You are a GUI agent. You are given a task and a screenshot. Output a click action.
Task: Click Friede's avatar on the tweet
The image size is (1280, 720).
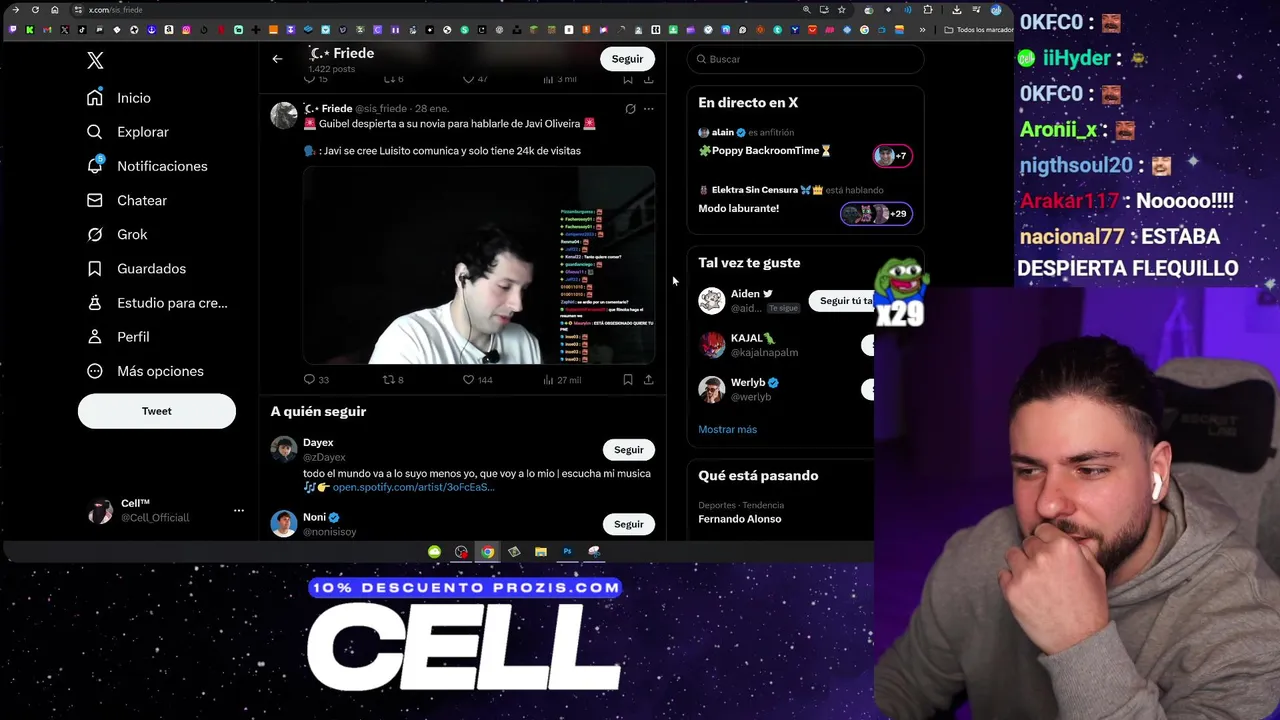tap(284, 116)
